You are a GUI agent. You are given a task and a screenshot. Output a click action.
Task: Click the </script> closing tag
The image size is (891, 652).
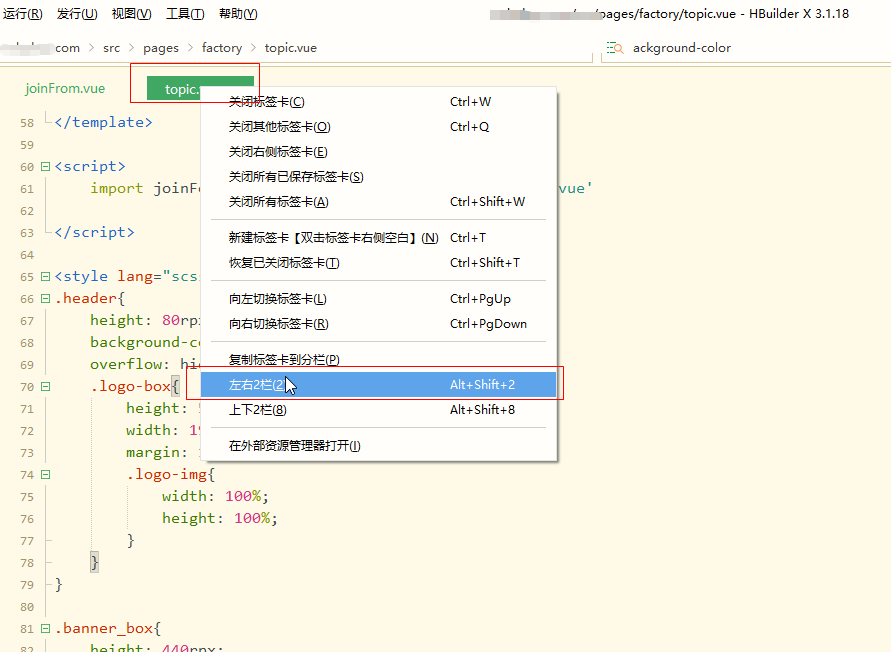pyautogui.click(x=94, y=232)
